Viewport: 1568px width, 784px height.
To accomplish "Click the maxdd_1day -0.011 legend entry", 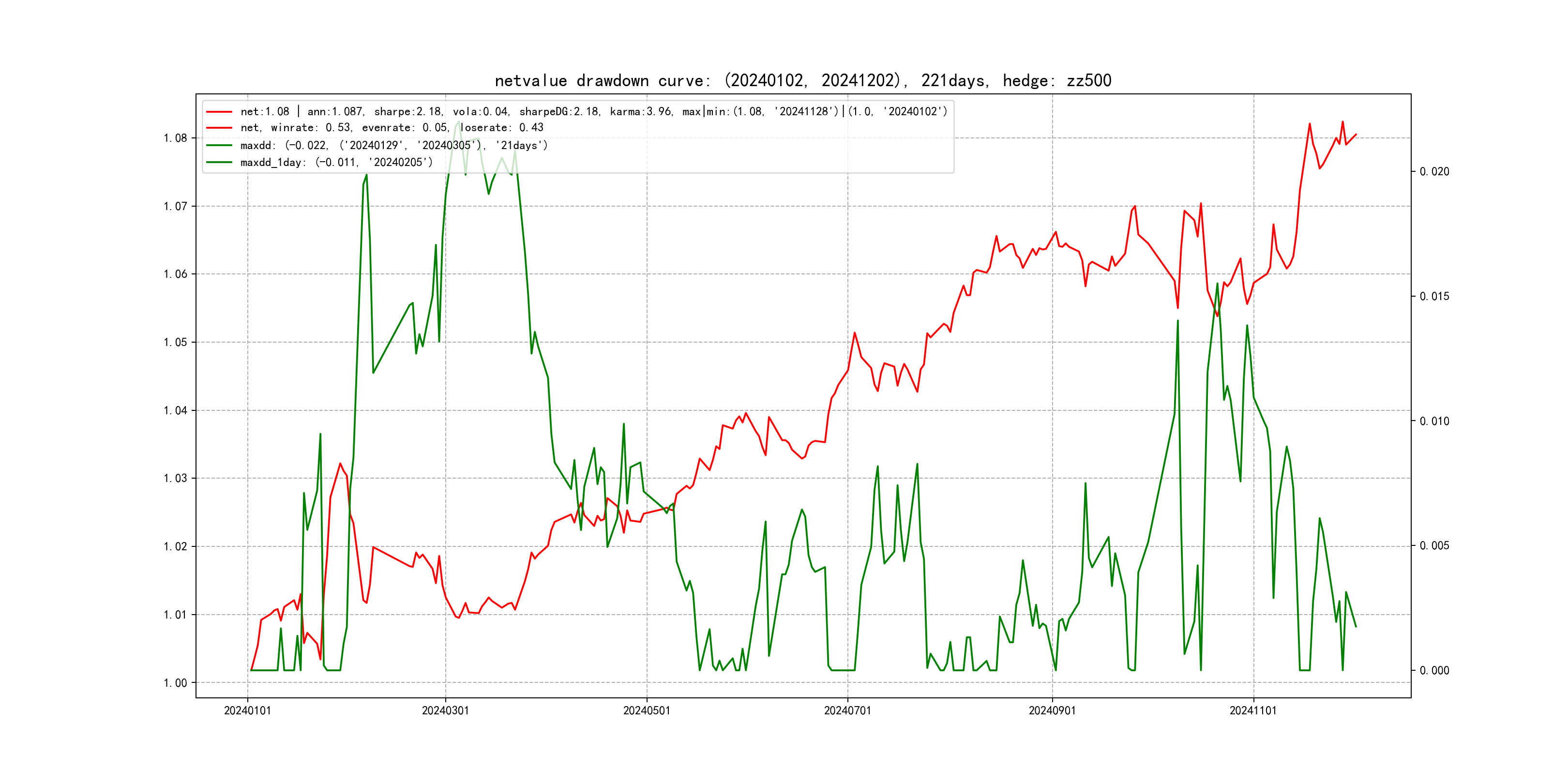I will (337, 163).
